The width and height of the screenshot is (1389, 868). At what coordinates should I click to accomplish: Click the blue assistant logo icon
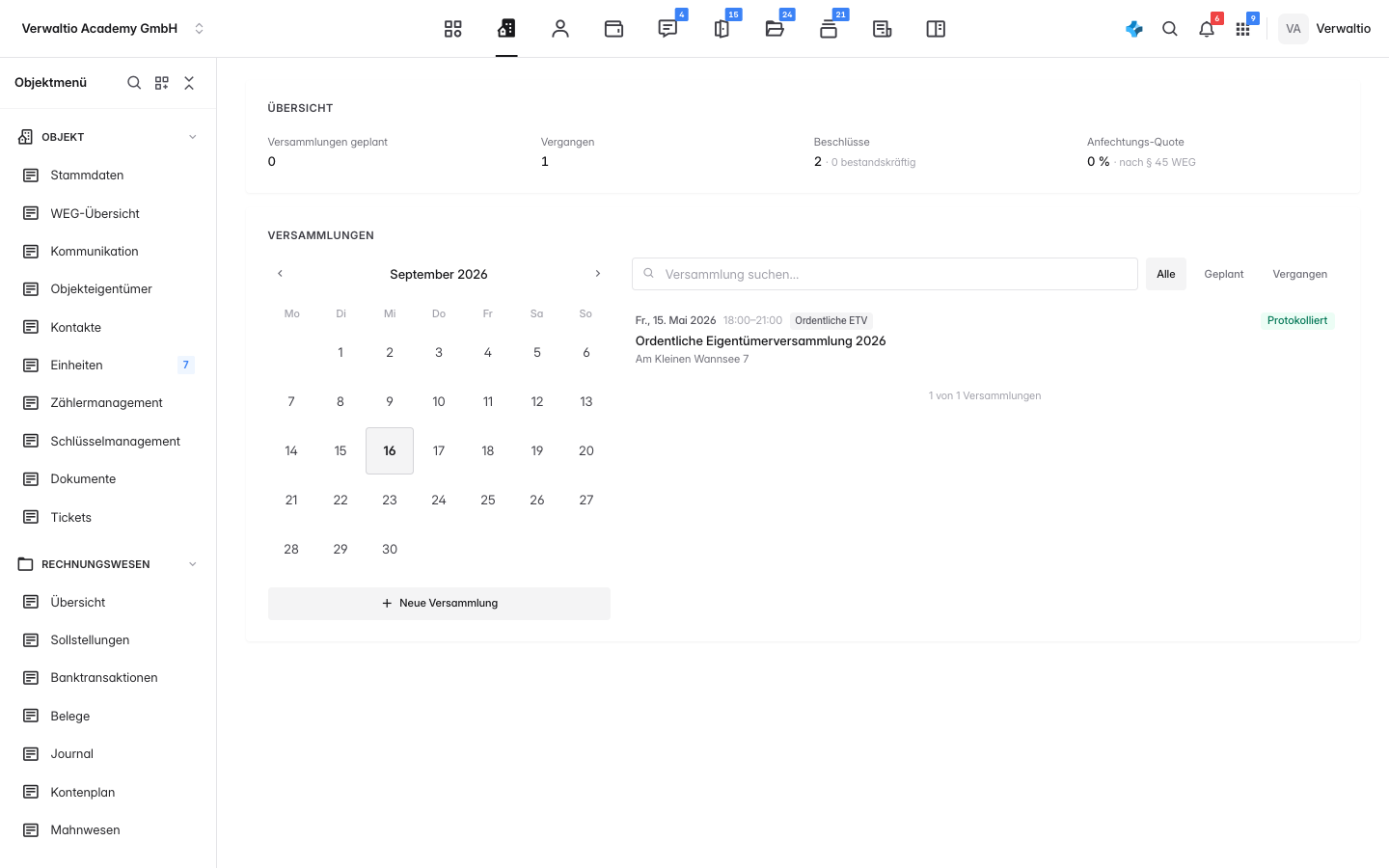[1134, 29]
